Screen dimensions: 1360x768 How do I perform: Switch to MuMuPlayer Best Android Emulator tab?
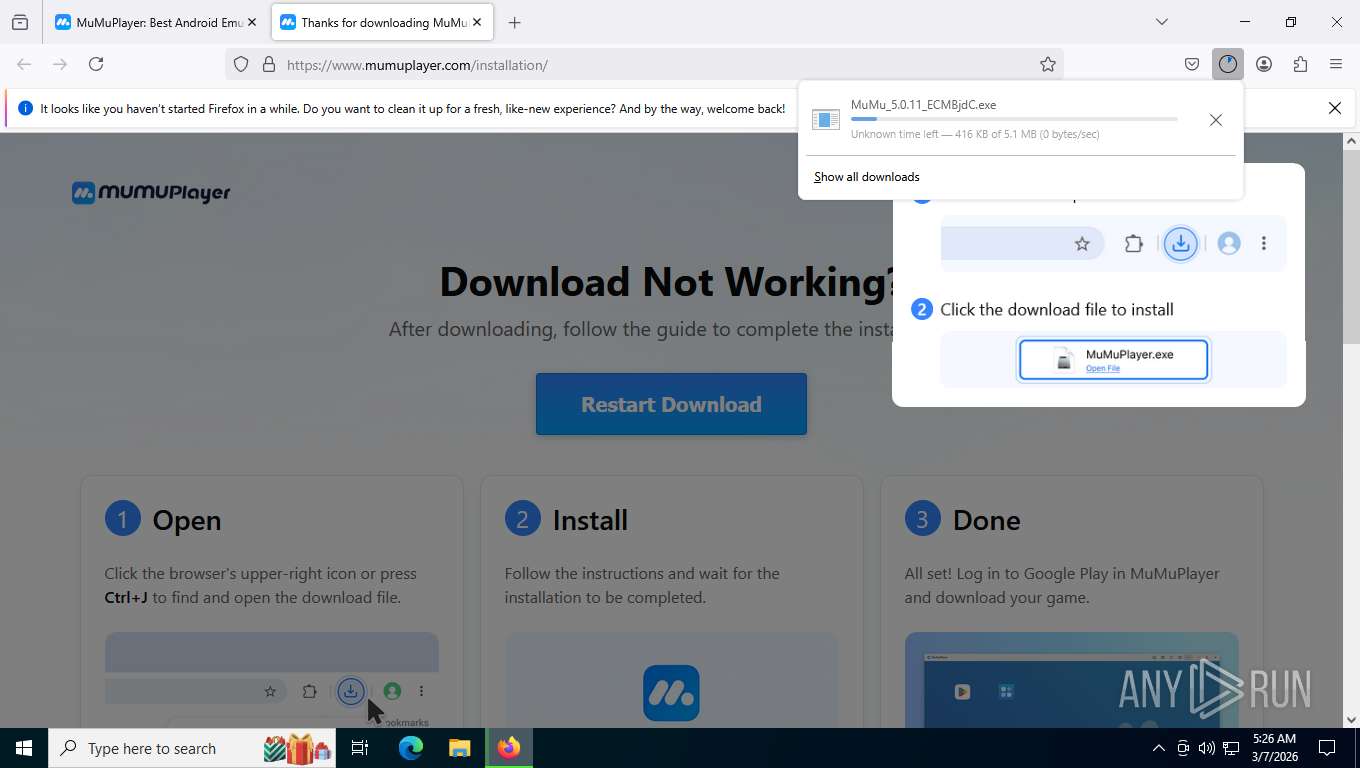[x=148, y=22]
